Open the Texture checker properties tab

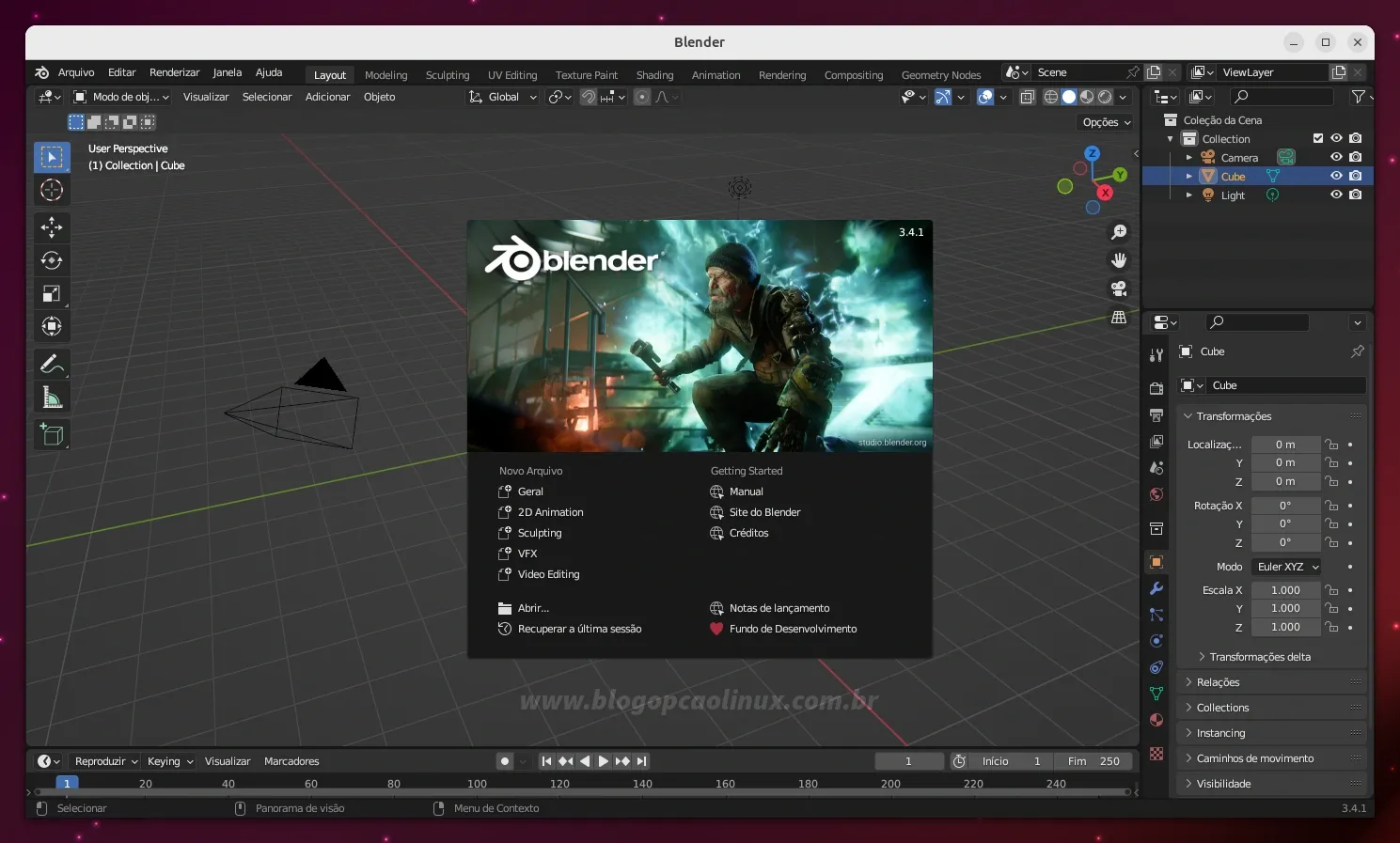coord(1156,754)
